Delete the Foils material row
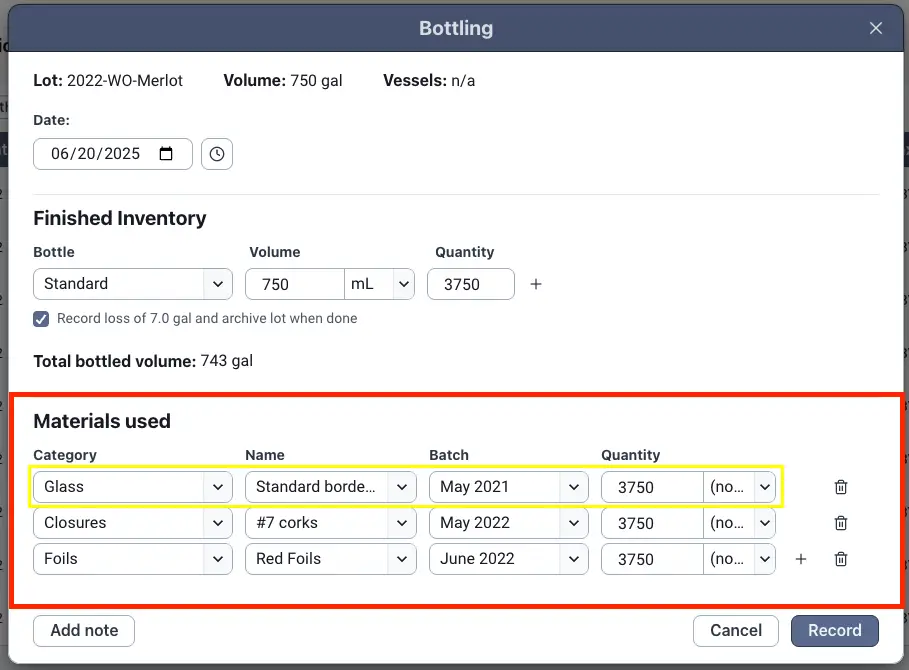 [x=841, y=559]
